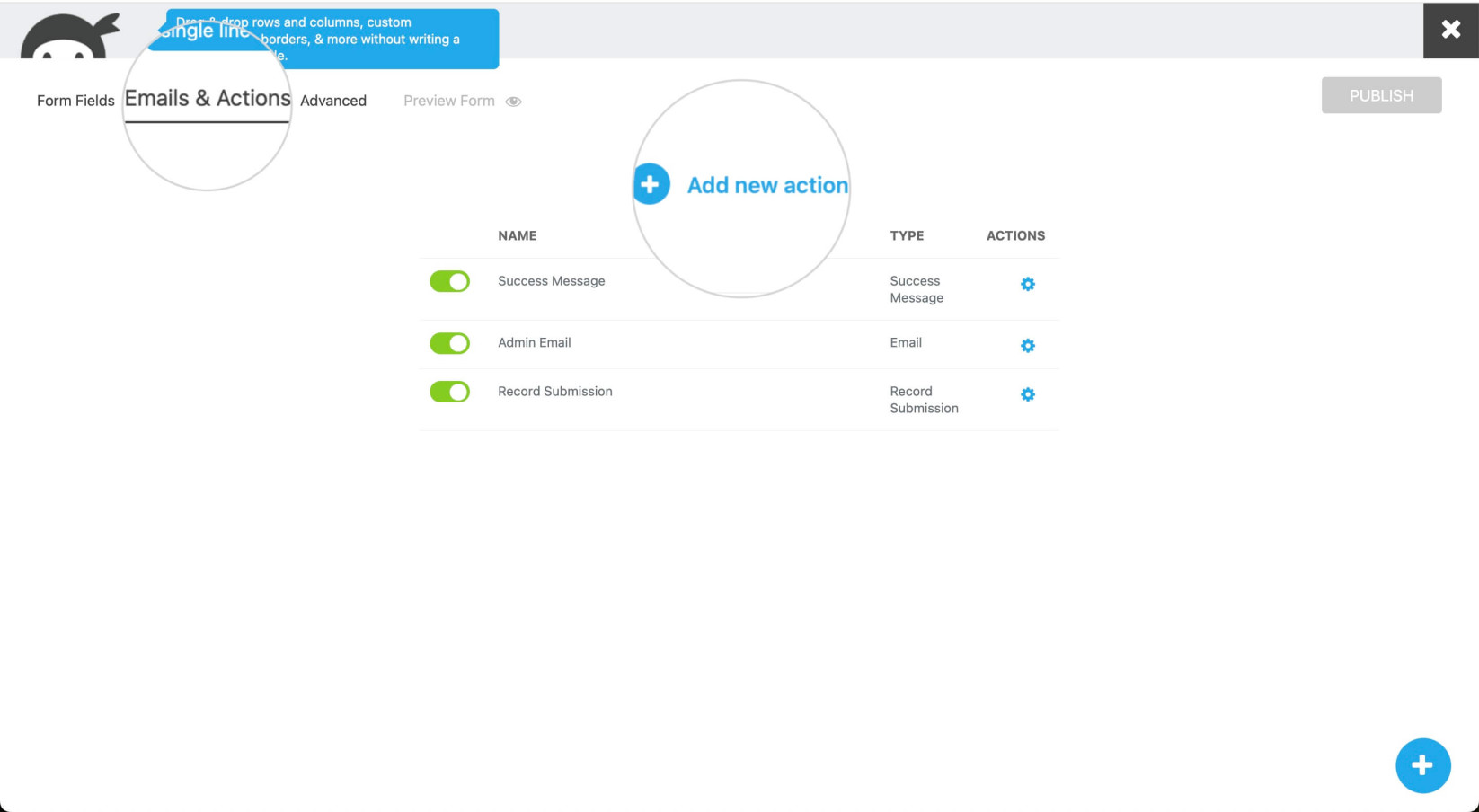1479x812 pixels.
Task: Click the Email type cell
Action: [906, 342]
